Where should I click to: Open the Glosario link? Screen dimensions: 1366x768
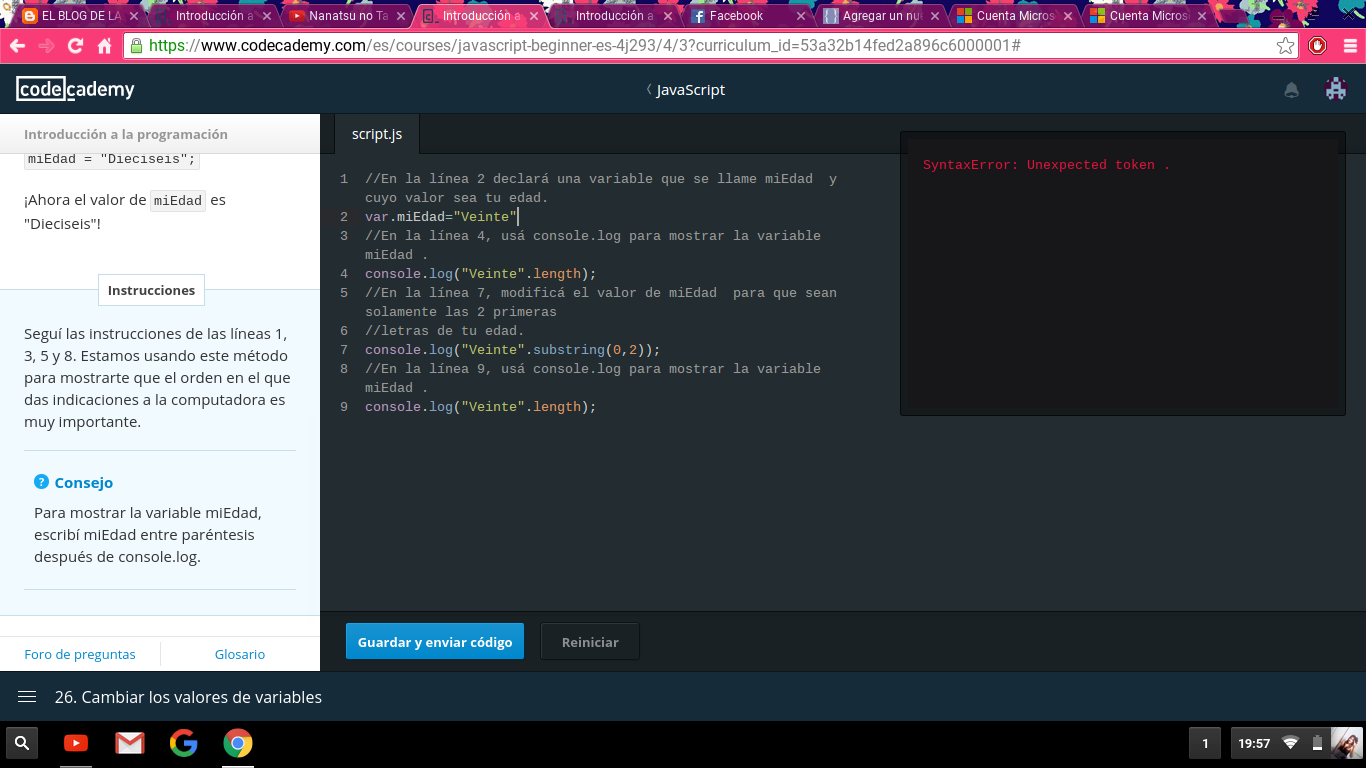coord(240,654)
